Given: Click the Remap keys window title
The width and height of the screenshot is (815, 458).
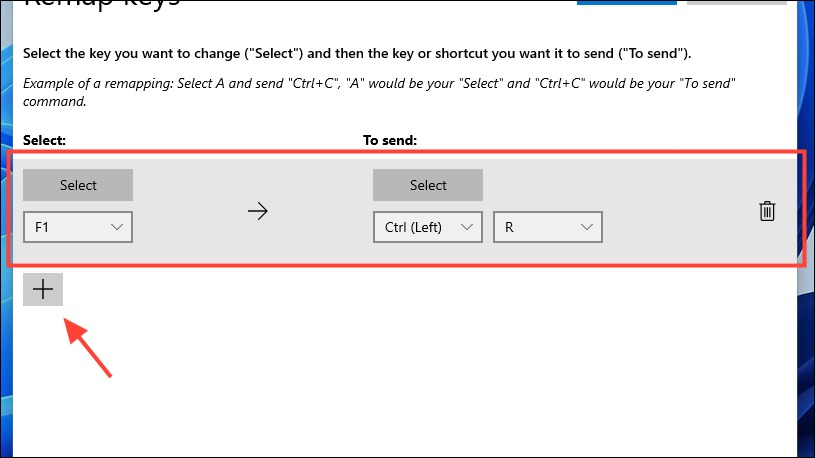Looking at the screenshot, I should click(x=102, y=3).
